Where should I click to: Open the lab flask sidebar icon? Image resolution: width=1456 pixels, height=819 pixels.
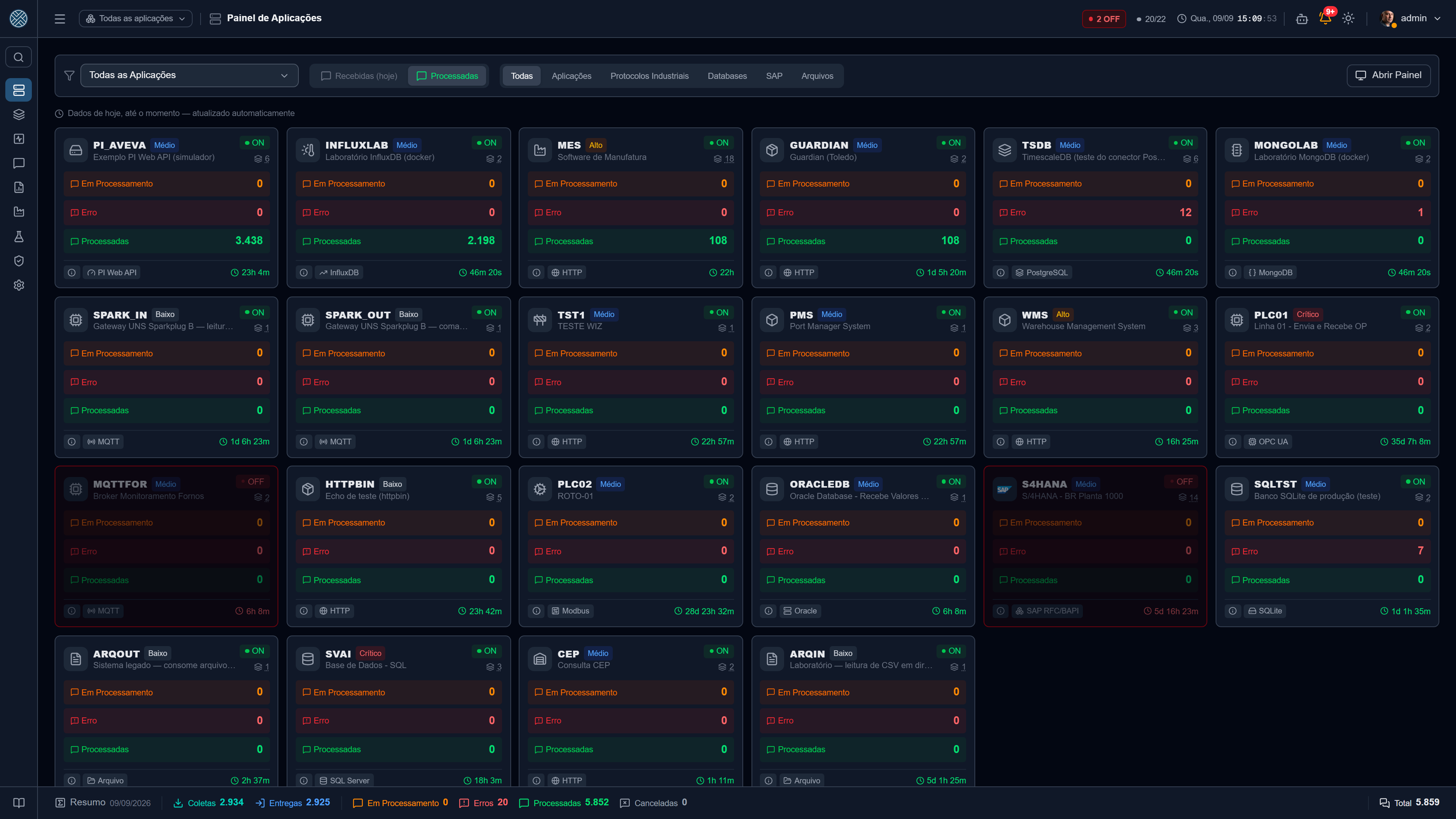[19, 236]
